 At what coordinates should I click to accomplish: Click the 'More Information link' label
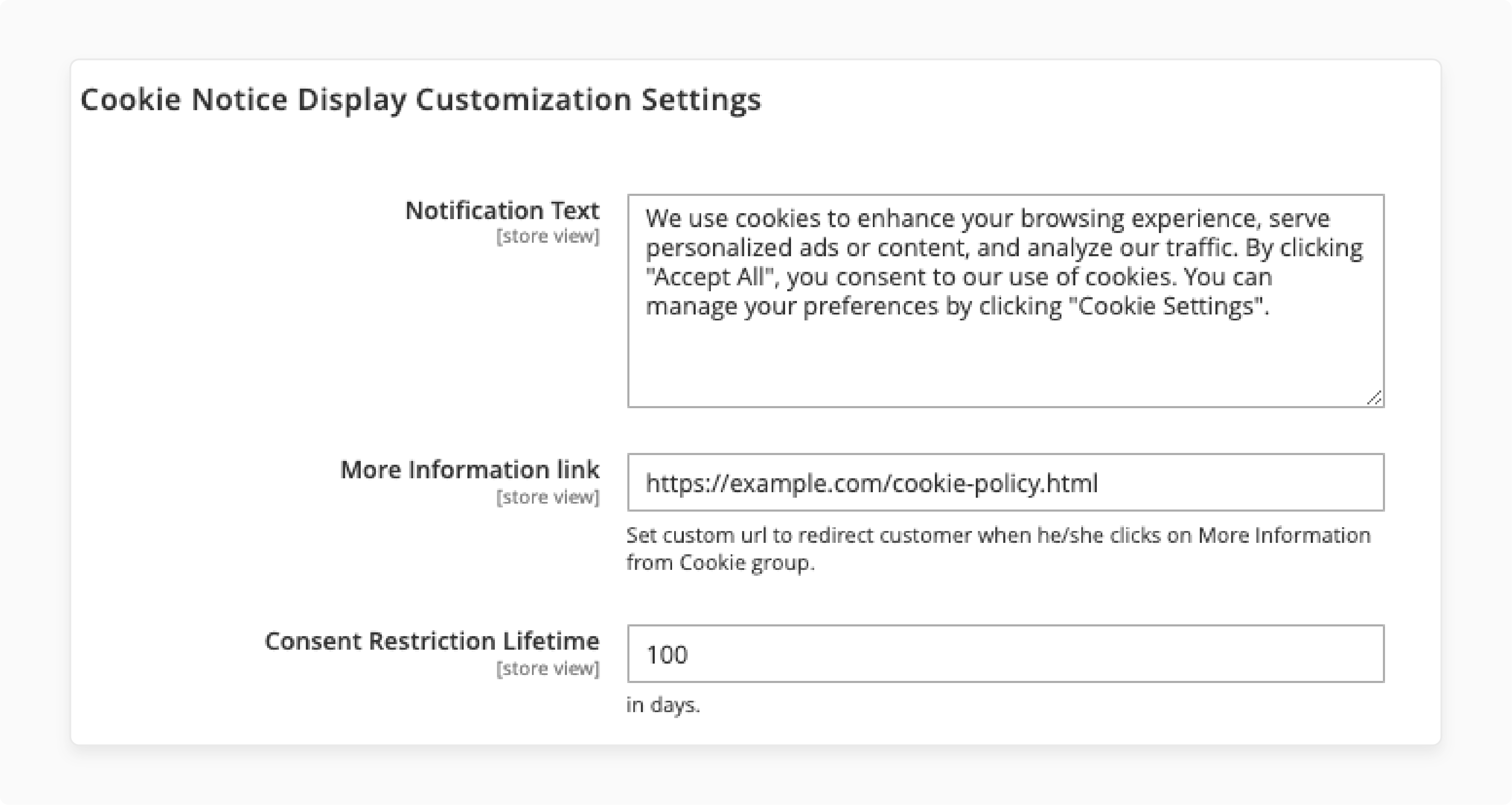(x=470, y=470)
